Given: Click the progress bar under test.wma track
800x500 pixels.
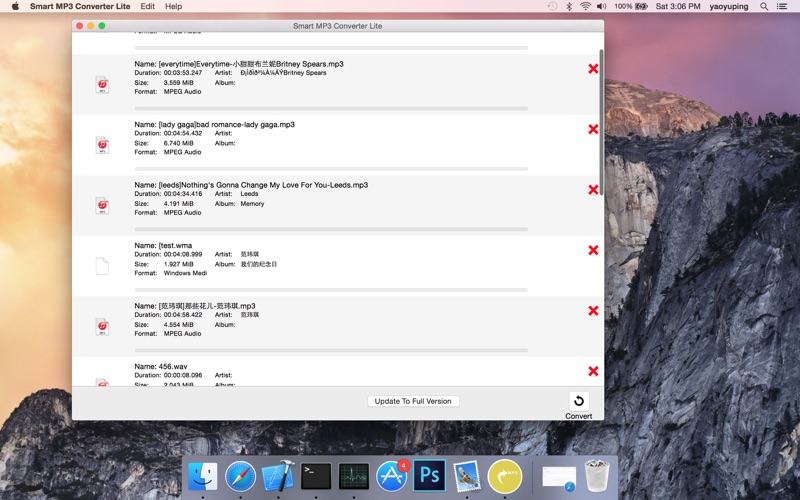Looking at the screenshot, I should point(331,290).
